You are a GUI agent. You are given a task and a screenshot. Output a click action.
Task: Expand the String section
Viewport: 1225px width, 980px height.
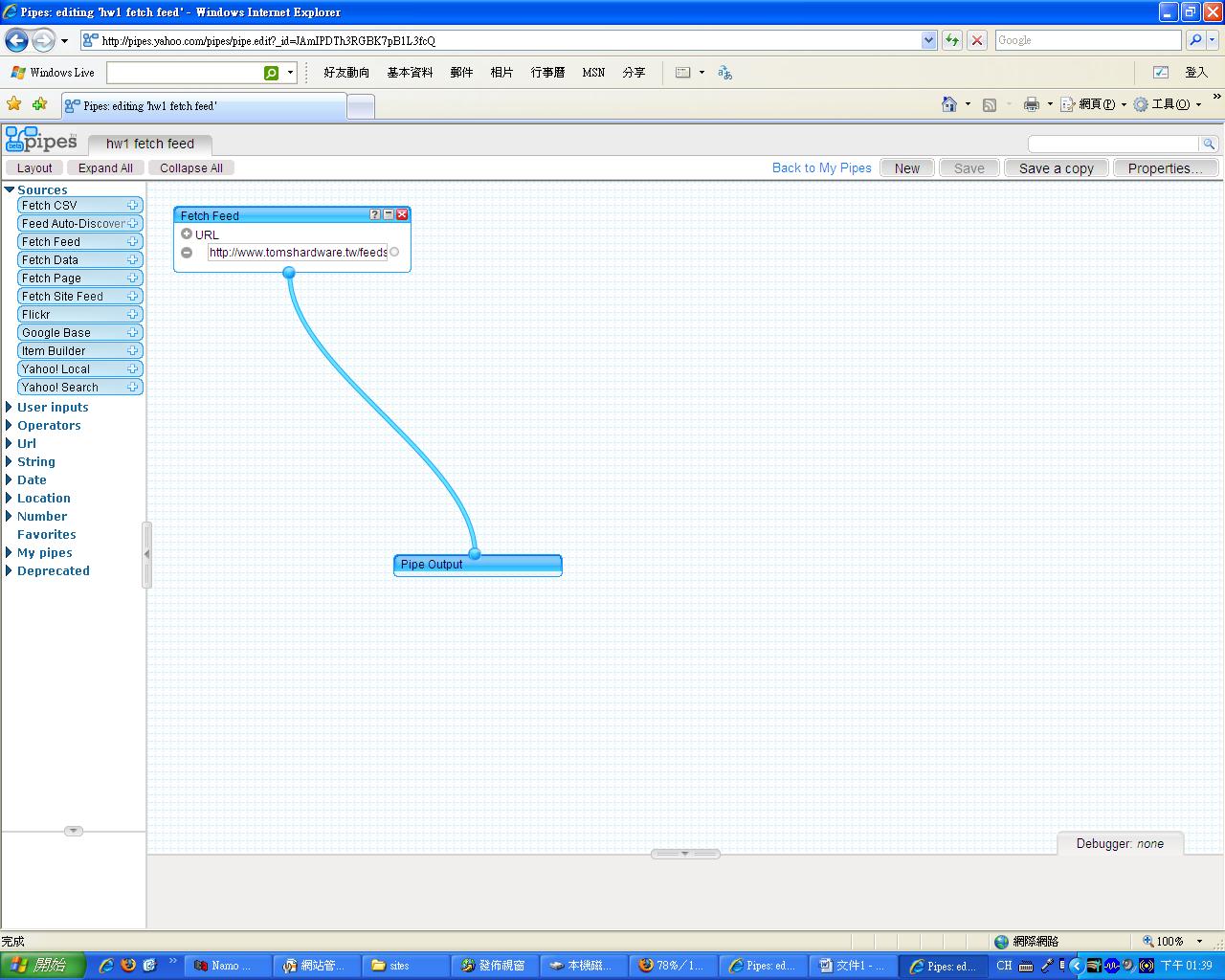(10, 461)
